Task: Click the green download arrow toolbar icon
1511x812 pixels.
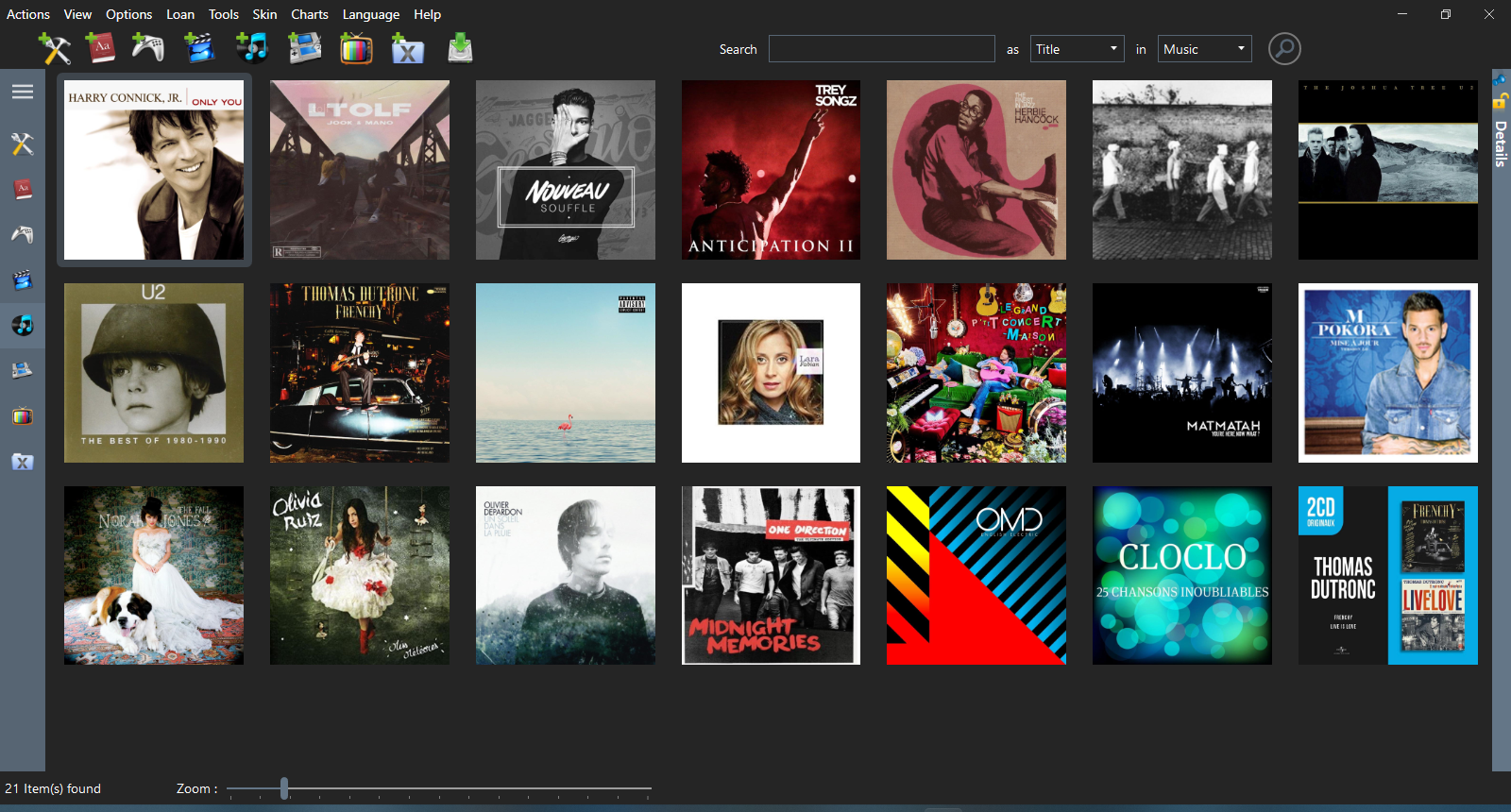Action: click(x=460, y=48)
